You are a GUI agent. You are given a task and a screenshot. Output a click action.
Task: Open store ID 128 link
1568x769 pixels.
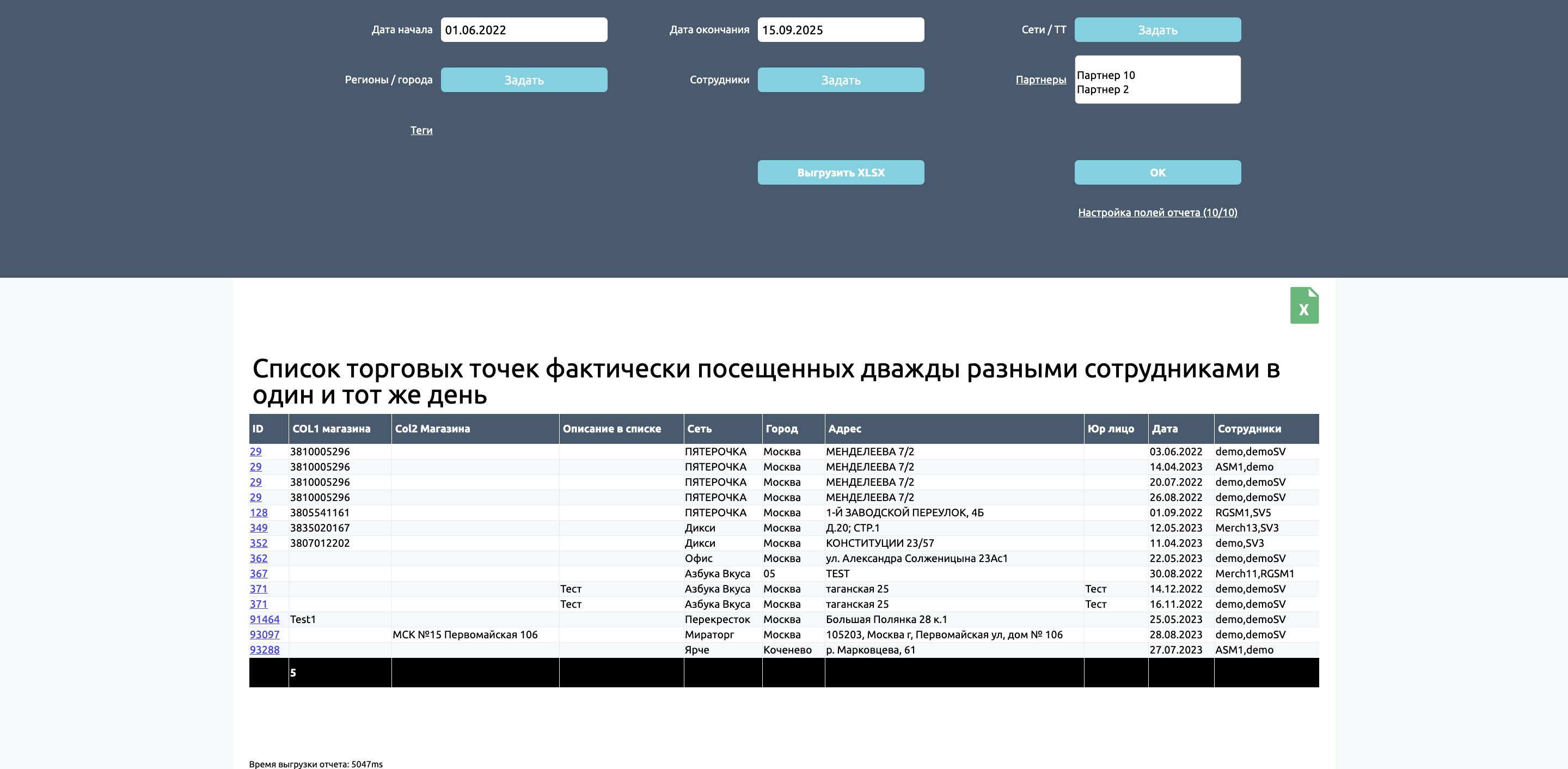click(x=258, y=512)
